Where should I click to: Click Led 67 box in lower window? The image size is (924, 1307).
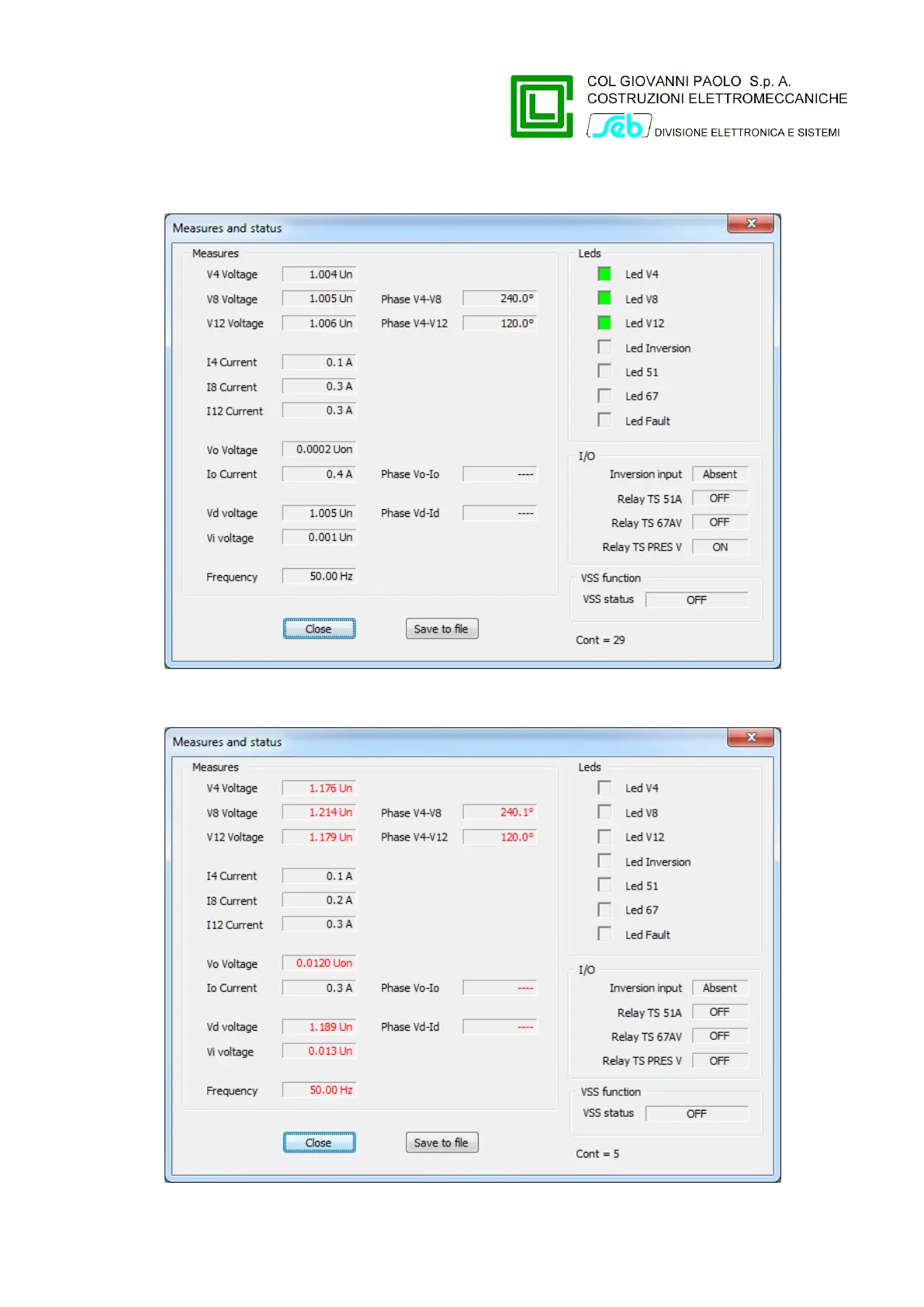point(604,910)
